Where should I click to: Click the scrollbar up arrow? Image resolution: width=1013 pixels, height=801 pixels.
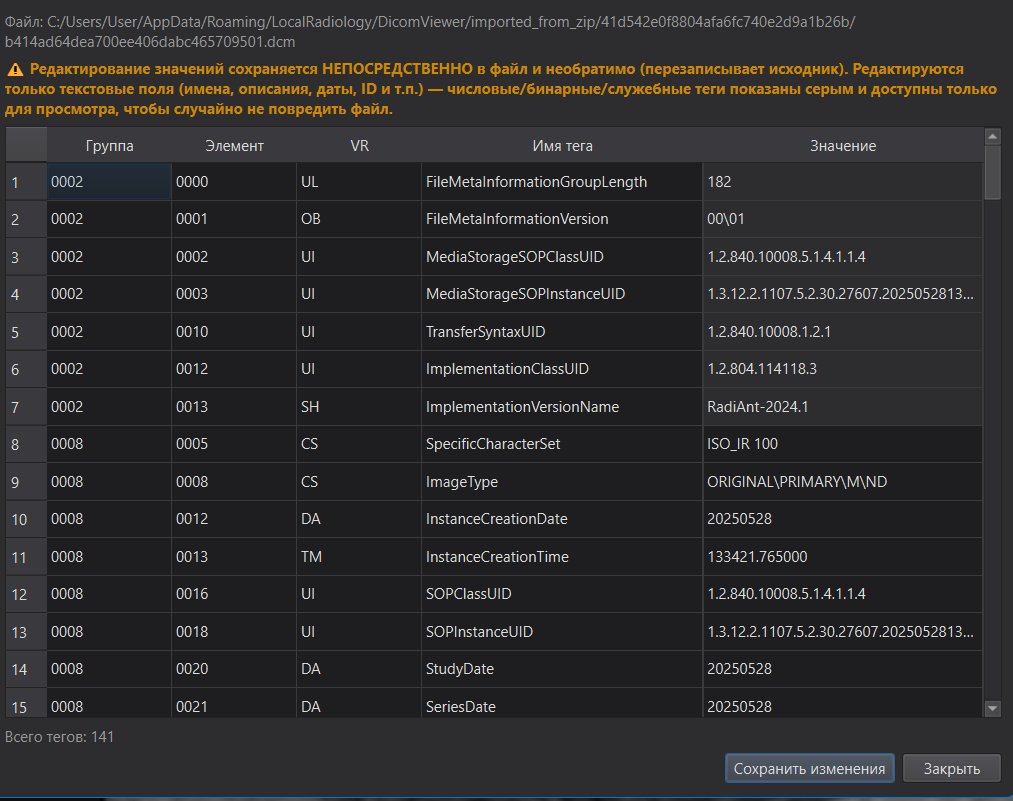click(992, 136)
